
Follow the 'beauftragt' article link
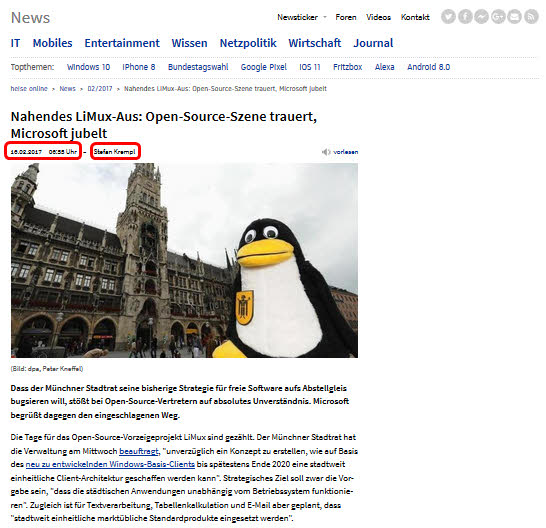139,451
